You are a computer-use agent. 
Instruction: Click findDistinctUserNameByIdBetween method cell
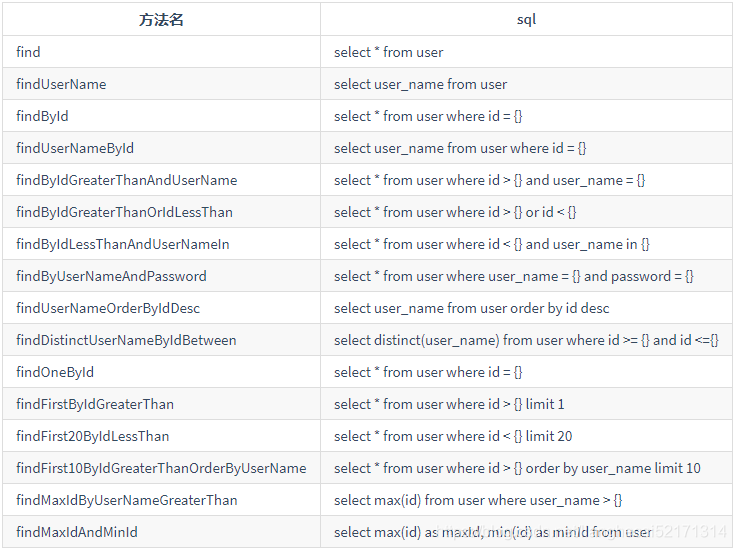pyautogui.click(x=126, y=340)
